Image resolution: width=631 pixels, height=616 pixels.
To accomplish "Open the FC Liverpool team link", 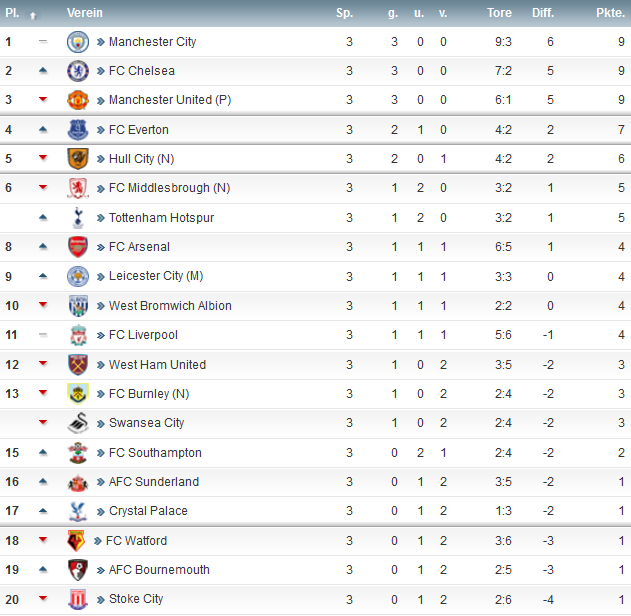I will point(143,335).
